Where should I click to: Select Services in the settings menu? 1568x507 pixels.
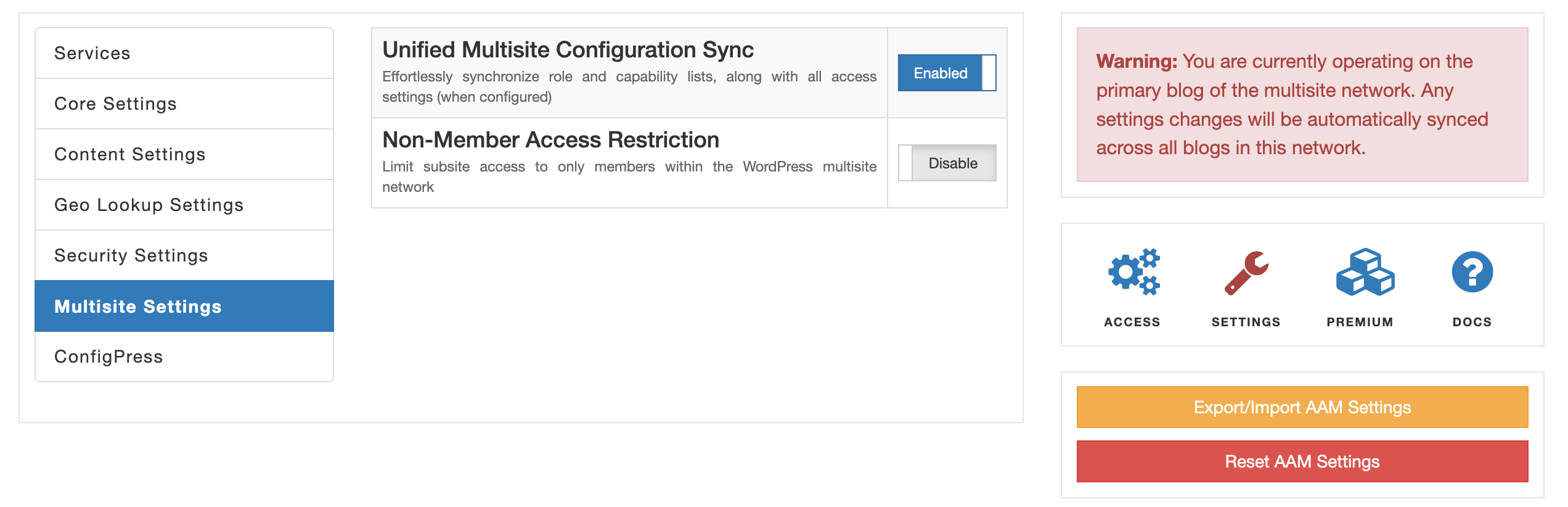pos(184,53)
